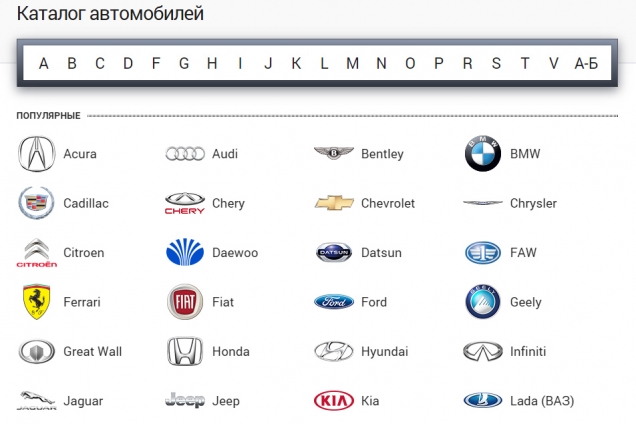This screenshot has width=636, height=424.
Task: Filter brands by letter N
Action: tap(381, 63)
